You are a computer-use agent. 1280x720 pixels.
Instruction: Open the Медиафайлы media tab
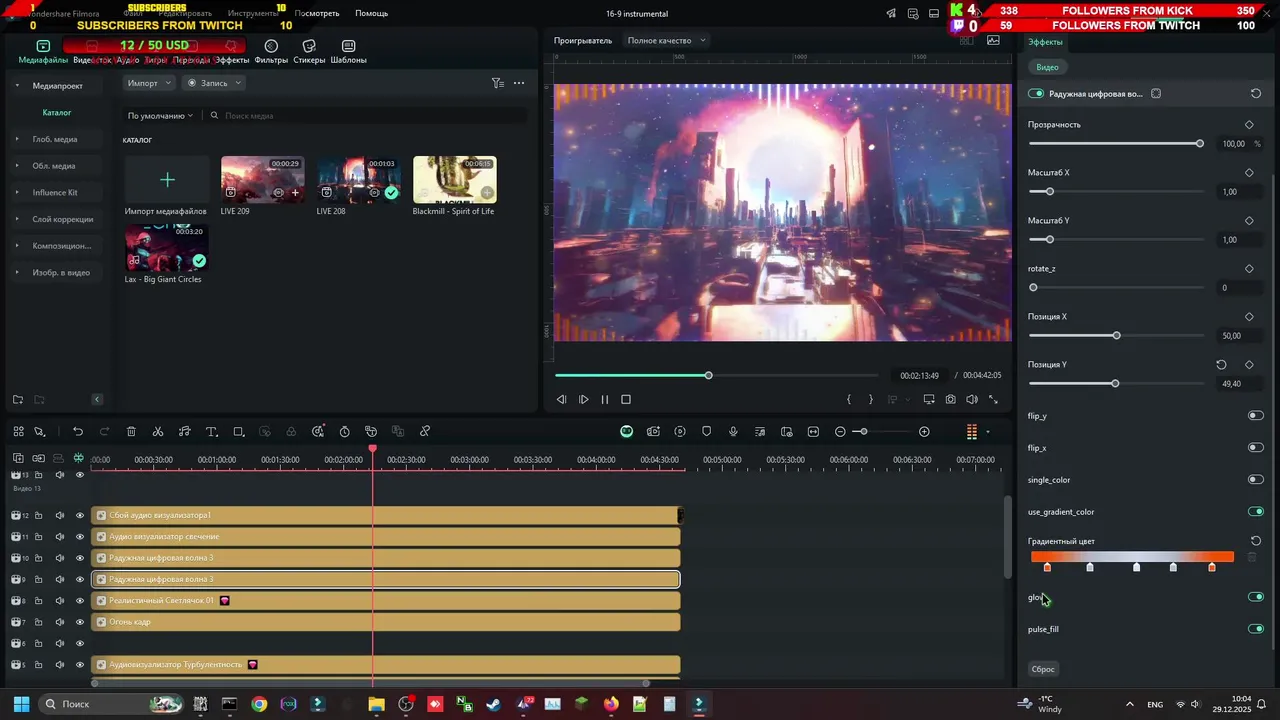(43, 52)
